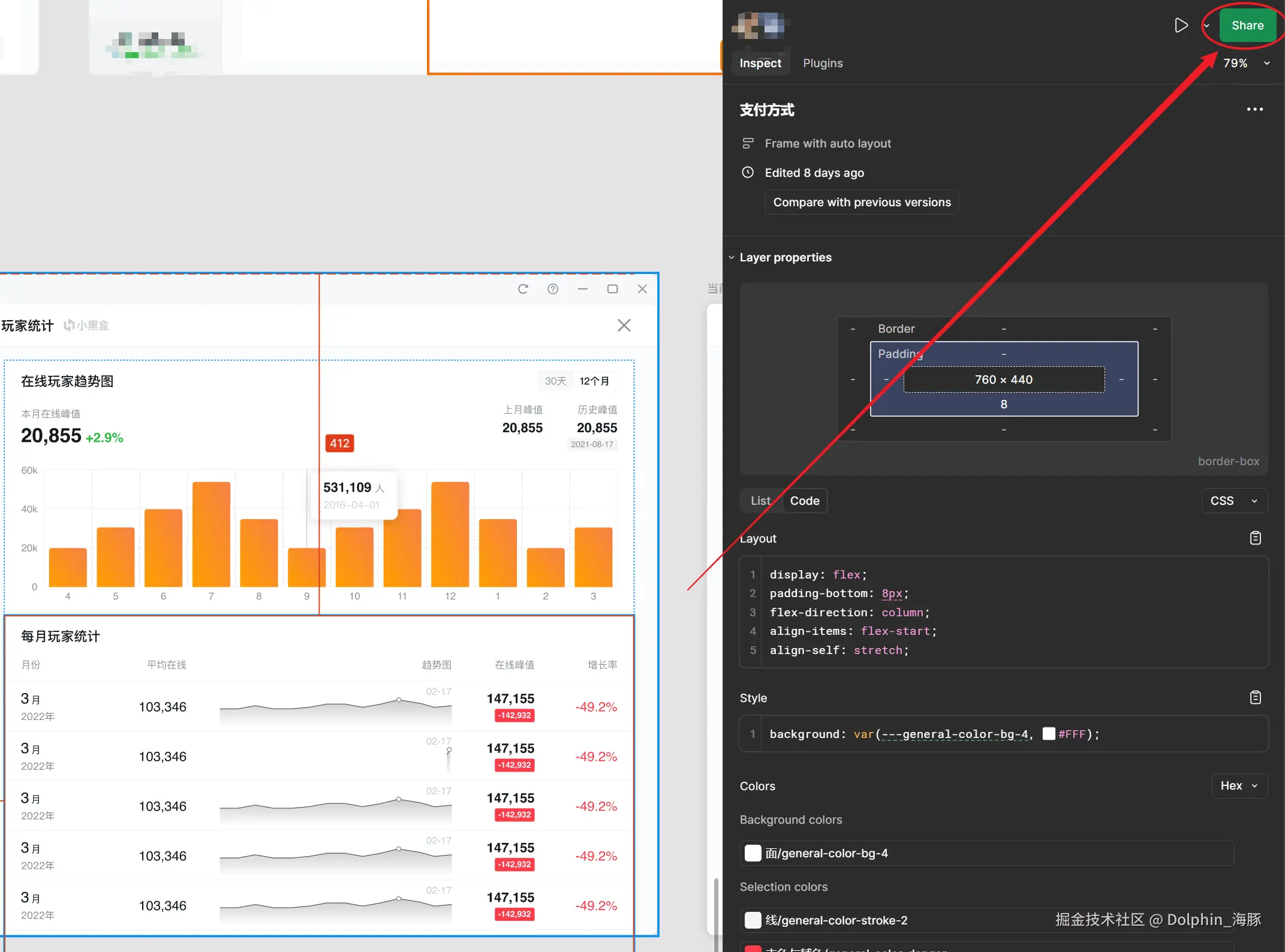Switch property view to List
1285x952 pixels.
760,501
